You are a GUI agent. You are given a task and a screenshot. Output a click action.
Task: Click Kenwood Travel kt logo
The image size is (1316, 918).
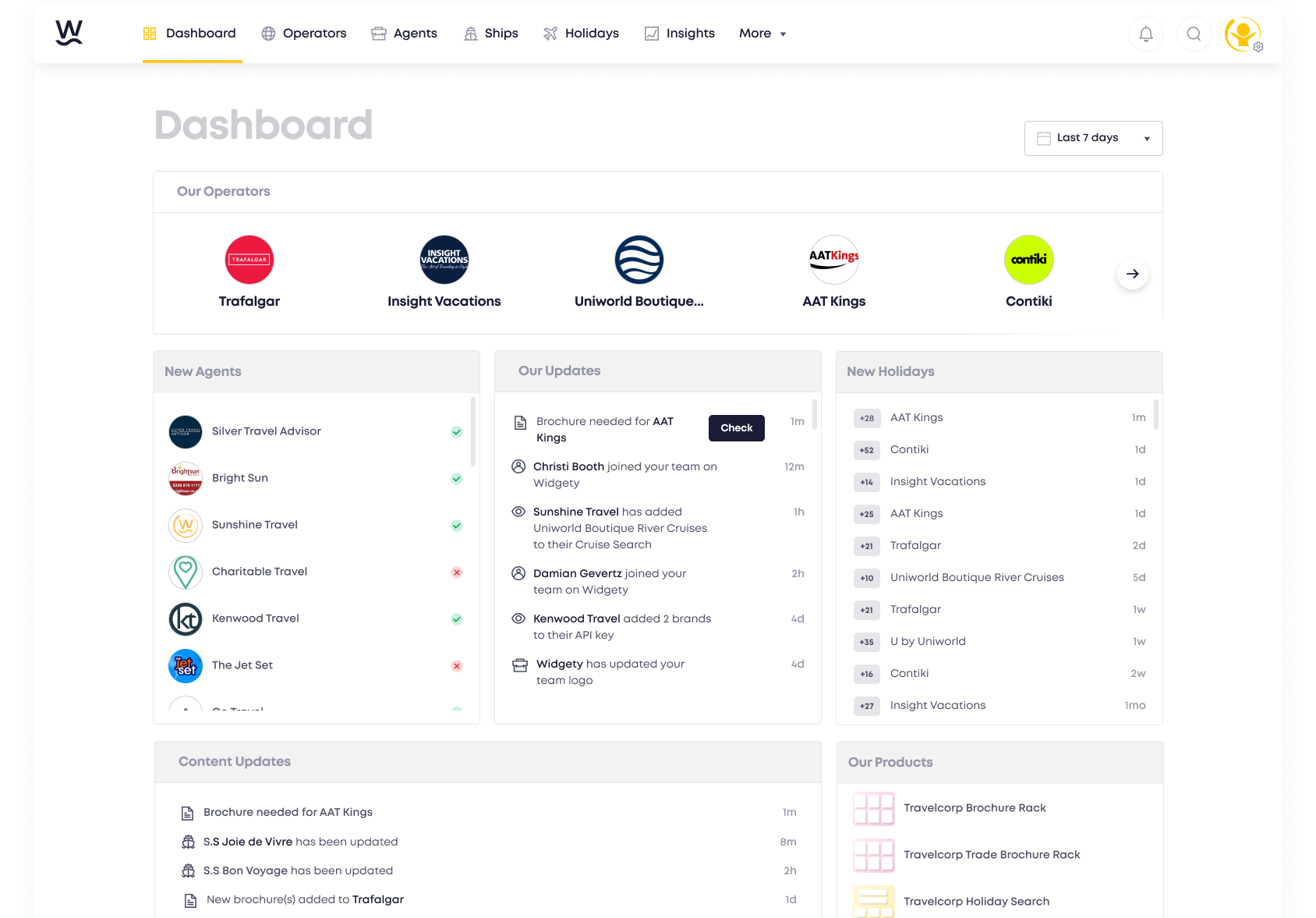[x=186, y=618]
